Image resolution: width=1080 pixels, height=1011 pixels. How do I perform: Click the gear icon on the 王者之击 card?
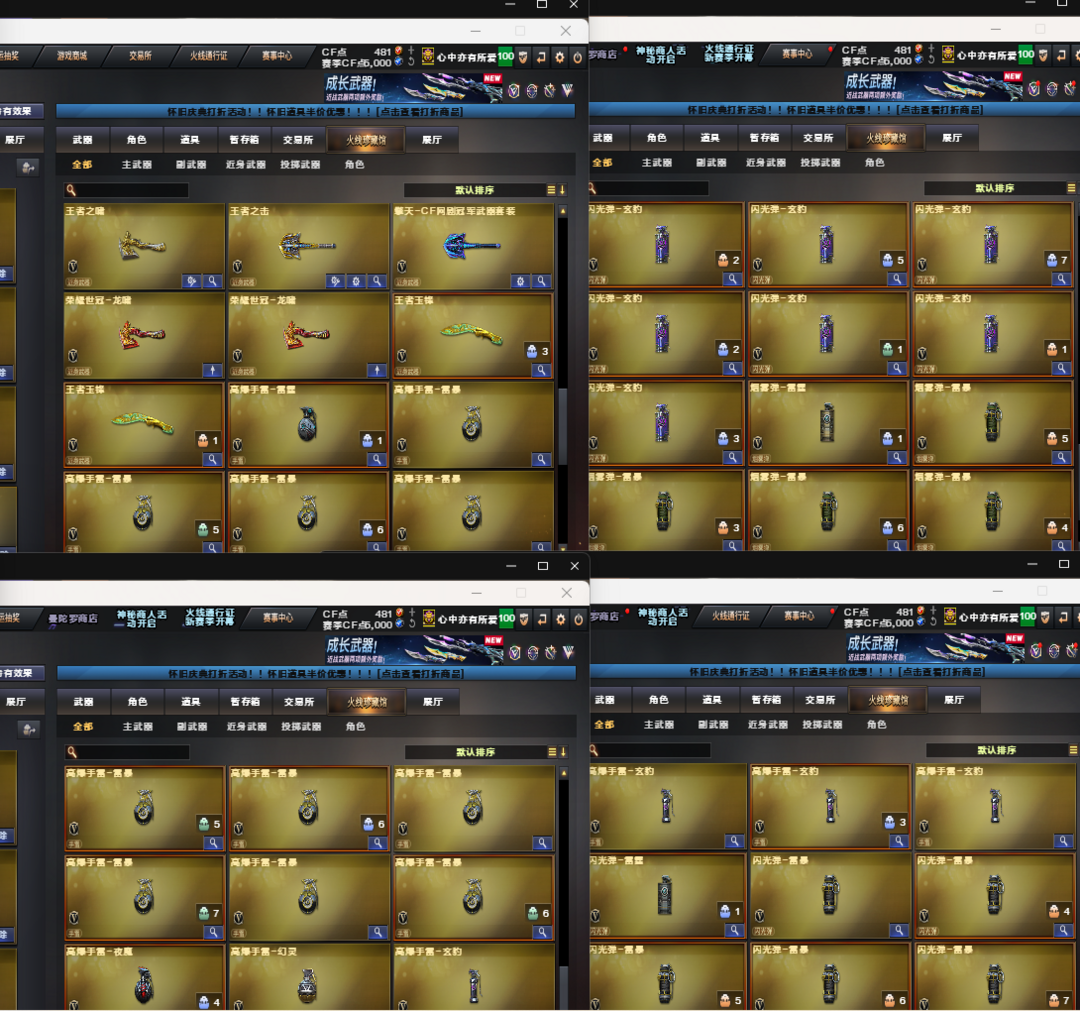click(356, 282)
